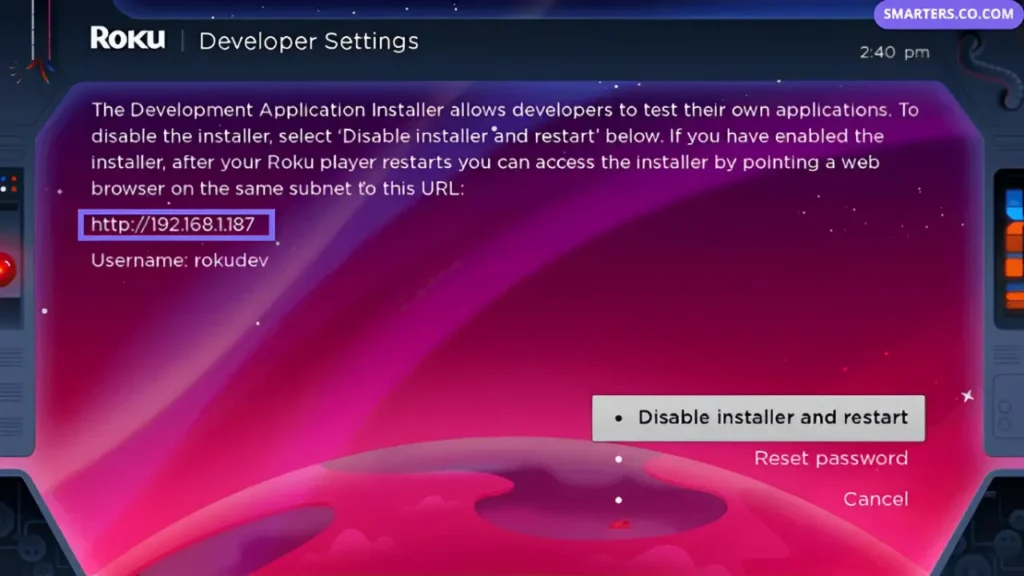
Task: Click the http://192.168.1.187 URL text
Action: [x=173, y=225]
